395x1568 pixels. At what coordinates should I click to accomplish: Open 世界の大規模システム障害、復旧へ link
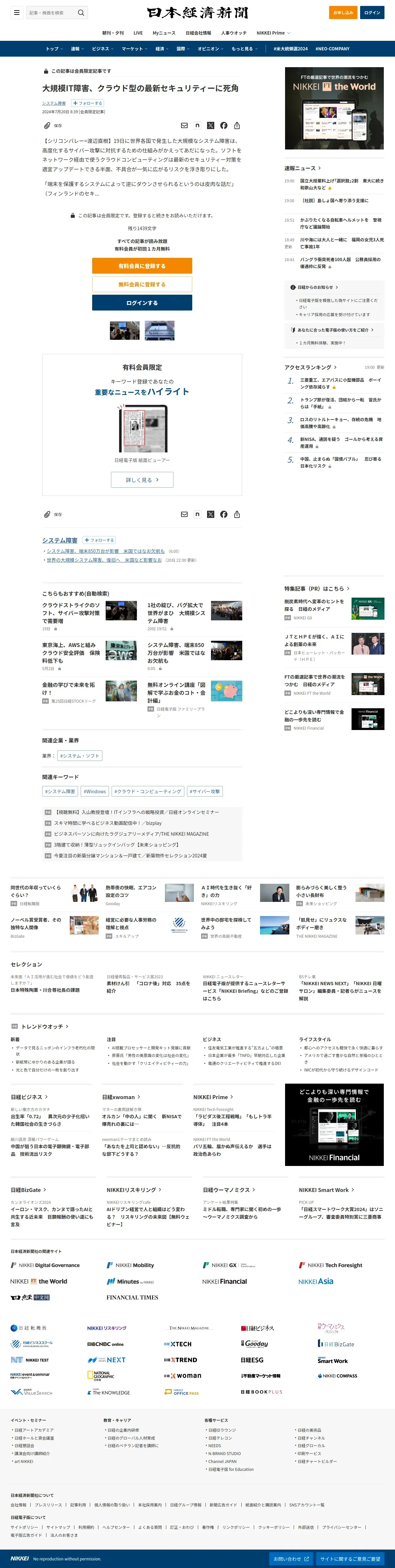104,560
